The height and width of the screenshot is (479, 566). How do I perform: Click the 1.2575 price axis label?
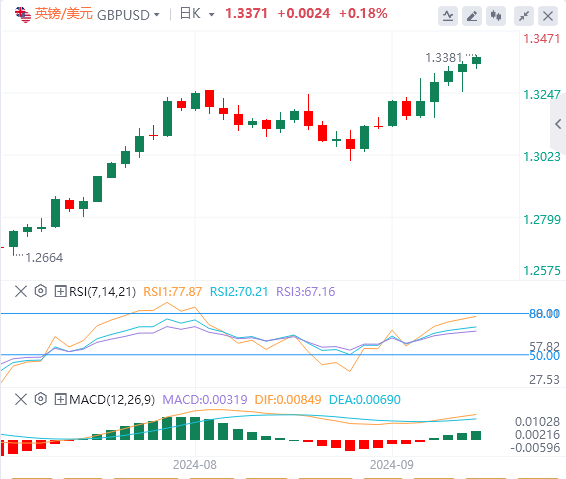pyautogui.click(x=542, y=271)
